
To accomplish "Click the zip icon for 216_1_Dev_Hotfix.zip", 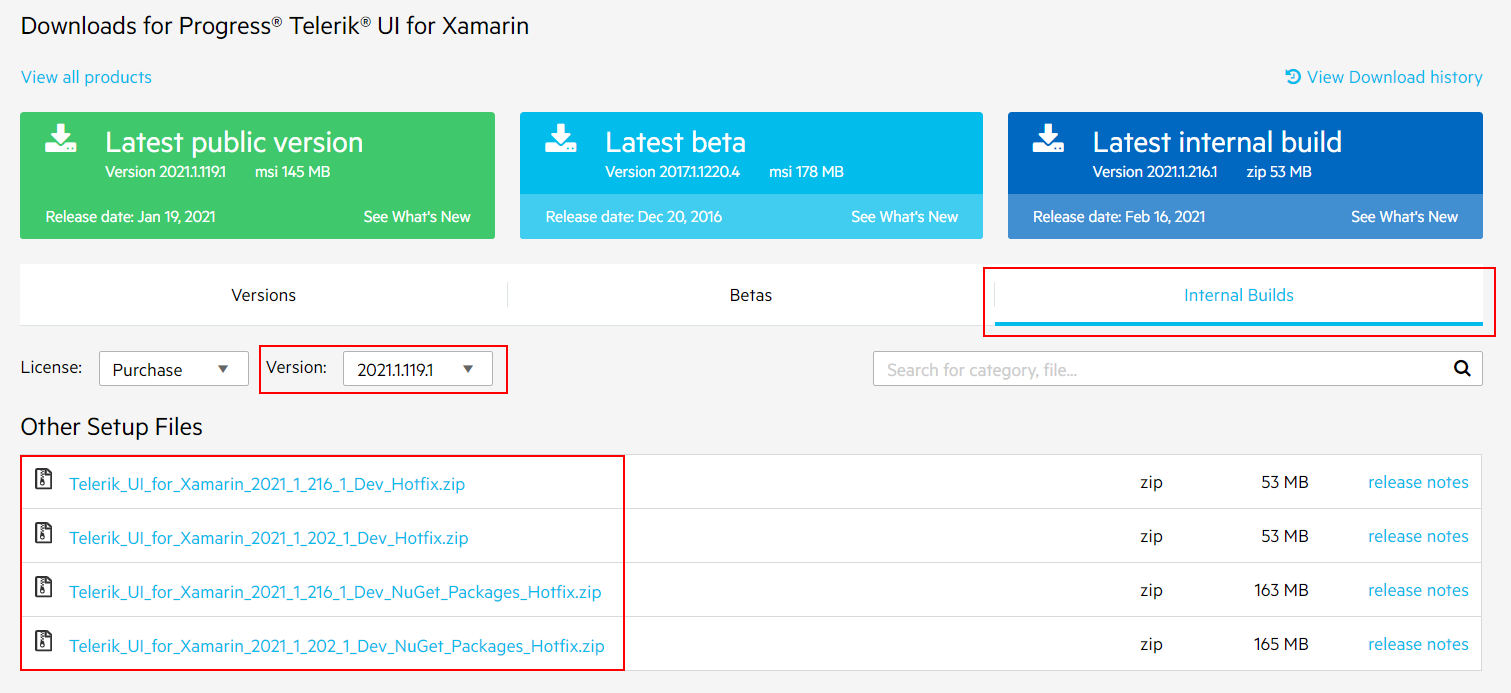I will tap(43, 479).
